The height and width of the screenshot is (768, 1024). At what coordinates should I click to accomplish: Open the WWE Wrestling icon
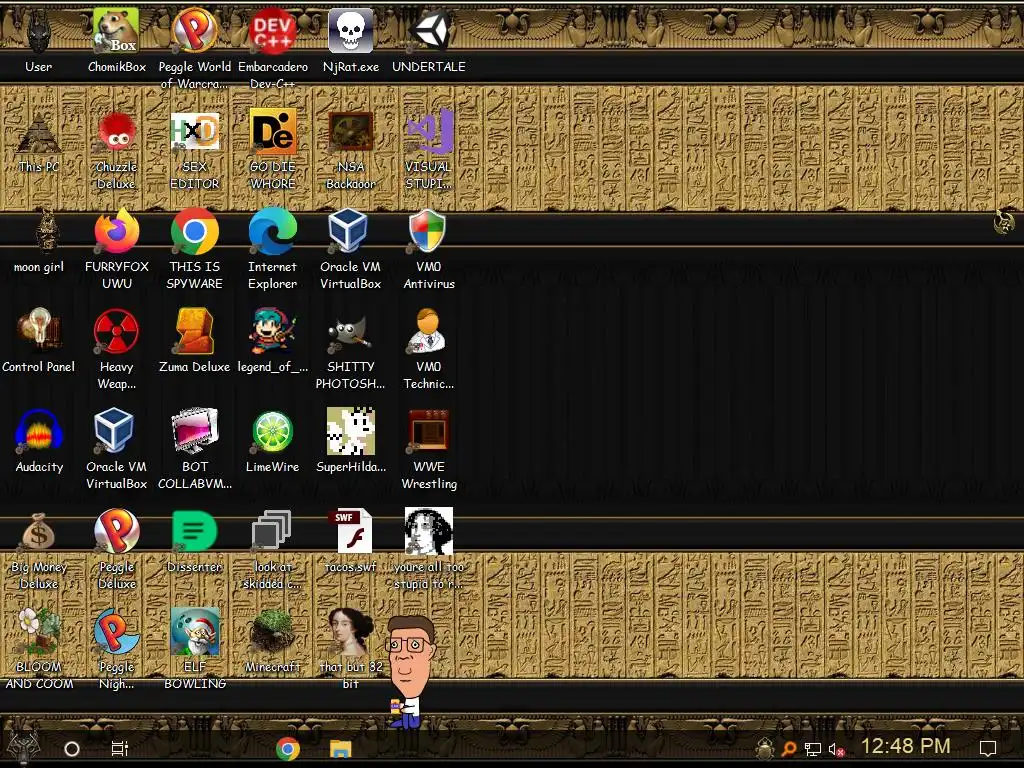429,431
